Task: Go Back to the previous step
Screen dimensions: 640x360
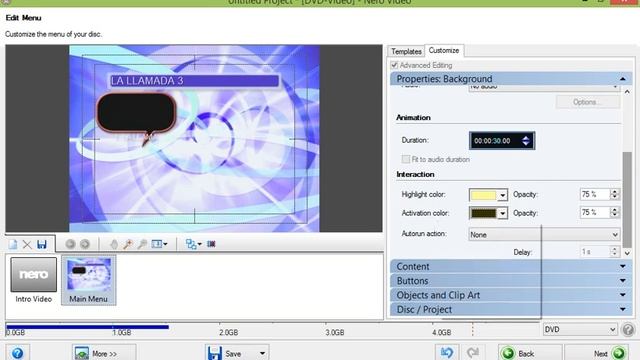Action: [530, 353]
